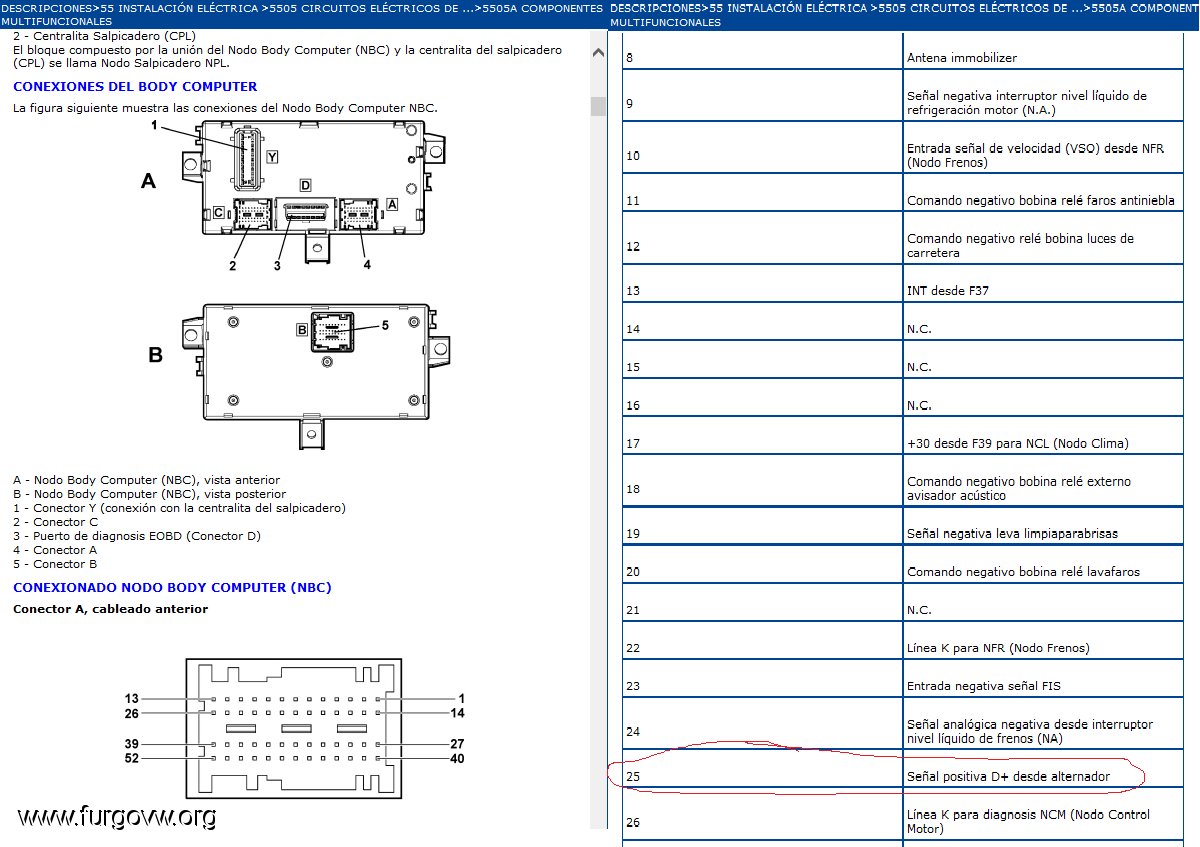
Task: Click the C connector in view A diagram
Action: coord(251,212)
